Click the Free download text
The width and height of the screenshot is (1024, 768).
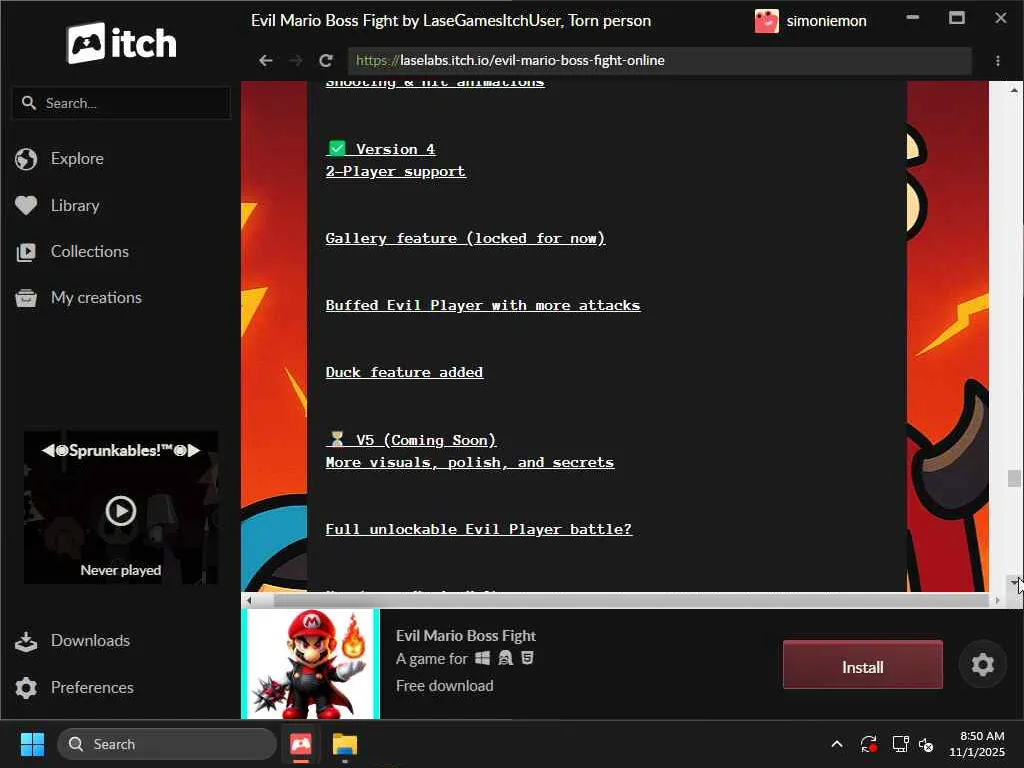tap(445, 686)
